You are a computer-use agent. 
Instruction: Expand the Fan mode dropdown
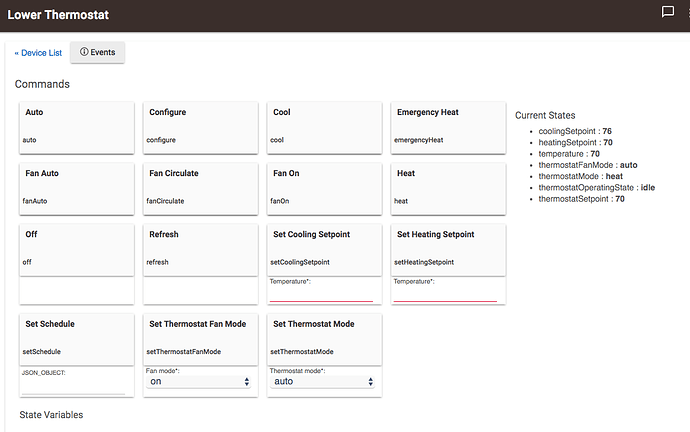click(200, 381)
